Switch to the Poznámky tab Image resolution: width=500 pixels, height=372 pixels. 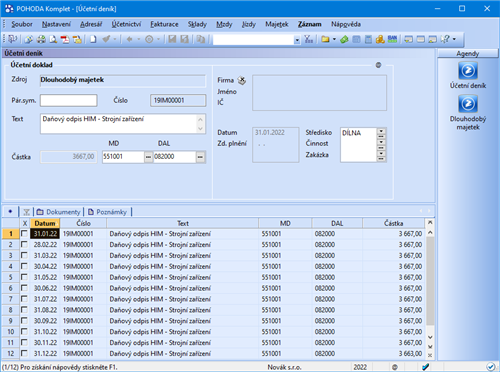[x=108, y=212]
